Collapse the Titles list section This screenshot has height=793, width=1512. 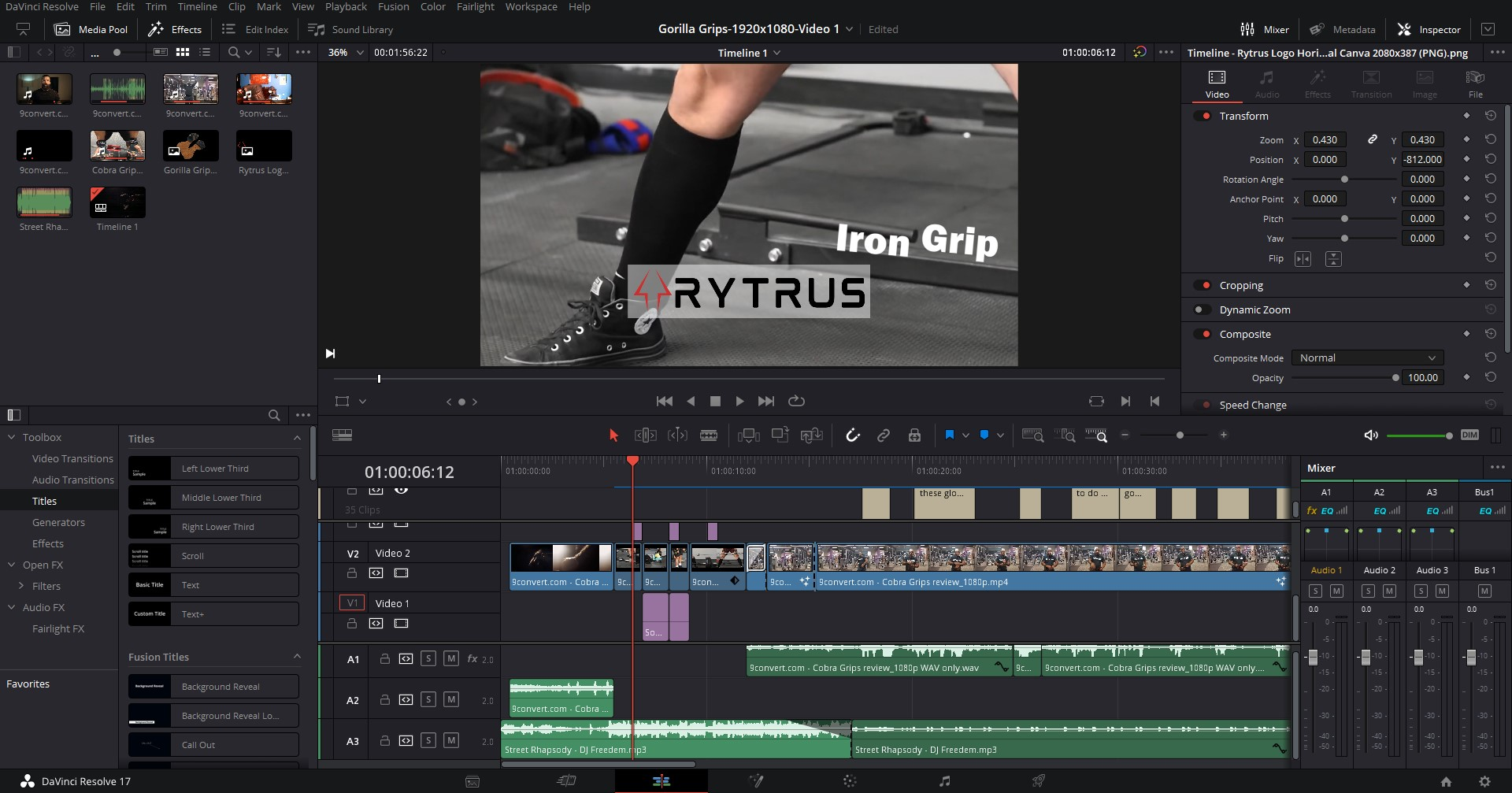tap(297, 439)
